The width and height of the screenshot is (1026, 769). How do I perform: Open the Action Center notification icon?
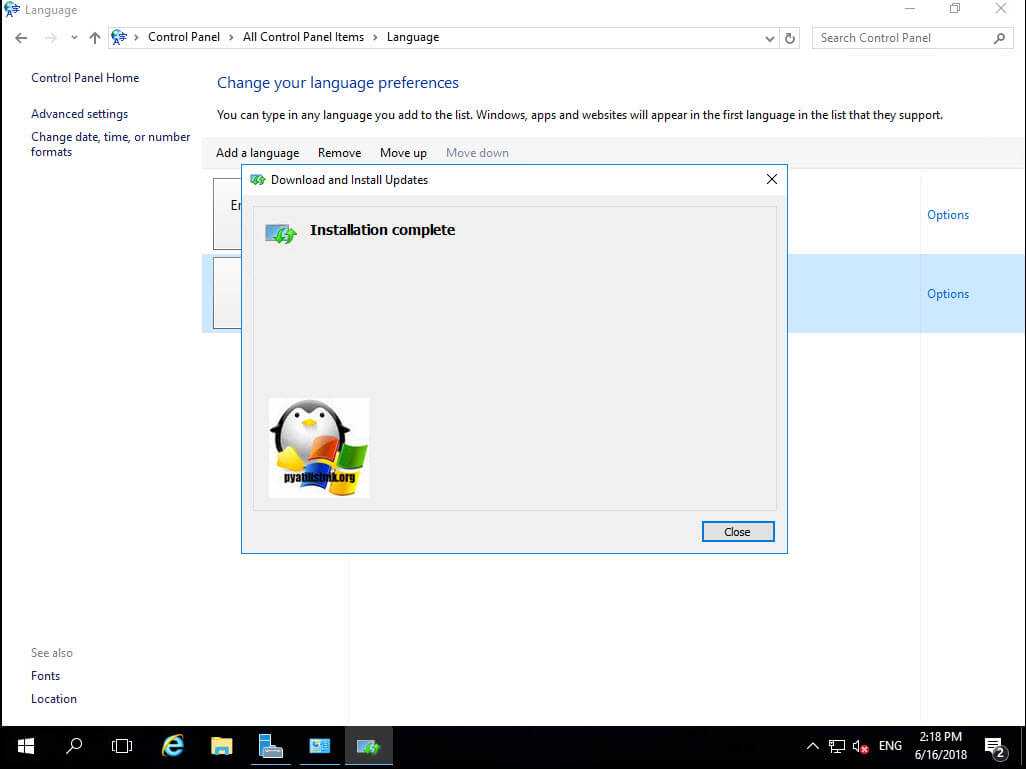(994, 746)
